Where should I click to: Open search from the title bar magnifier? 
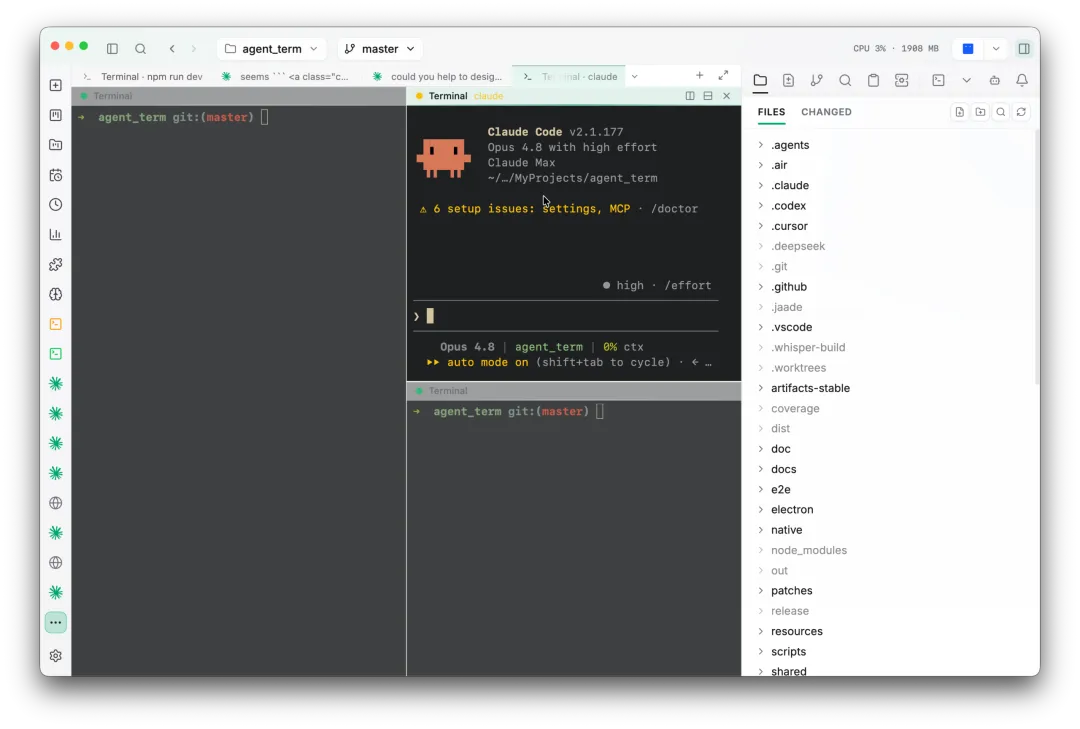point(141,49)
